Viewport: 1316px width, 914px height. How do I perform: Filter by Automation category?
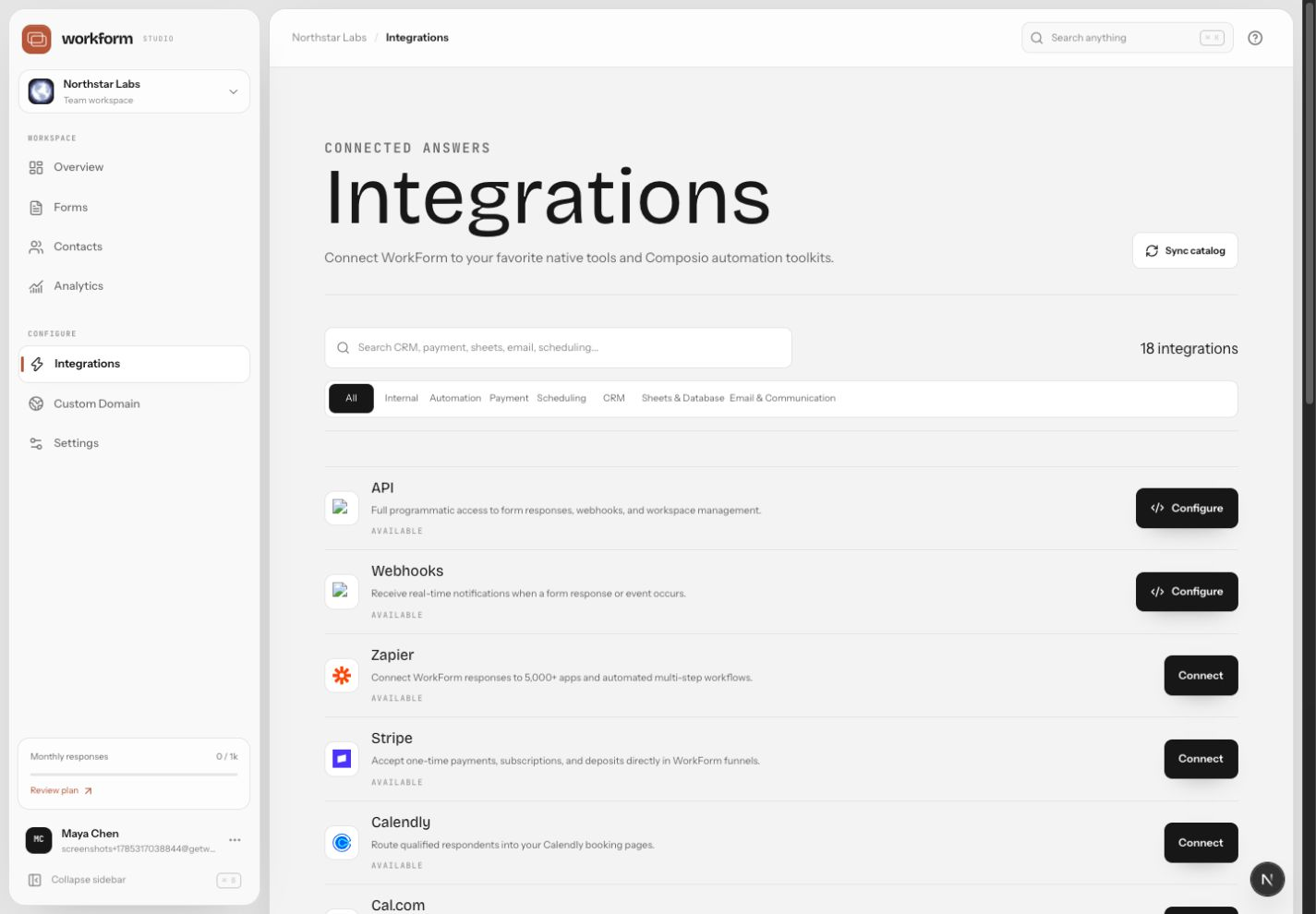455,398
